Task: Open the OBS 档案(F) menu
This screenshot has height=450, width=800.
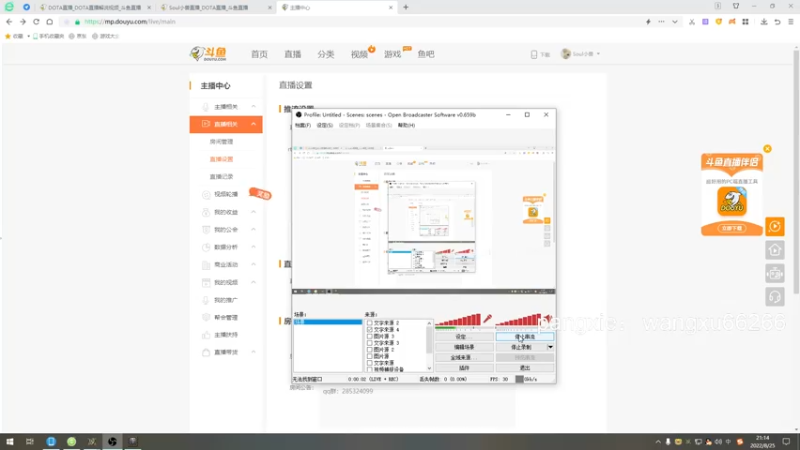Action: pyautogui.click(x=303, y=125)
